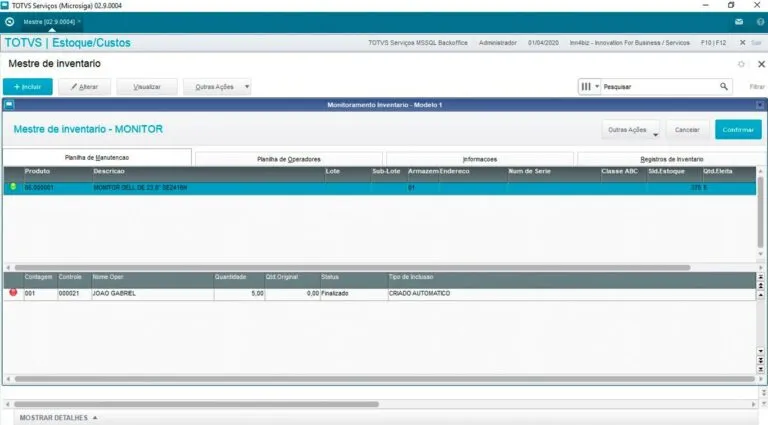This screenshot has width=768, height=425.
Task: Open Outras Ações dropdown beside Cancelar
Action: 632,130
